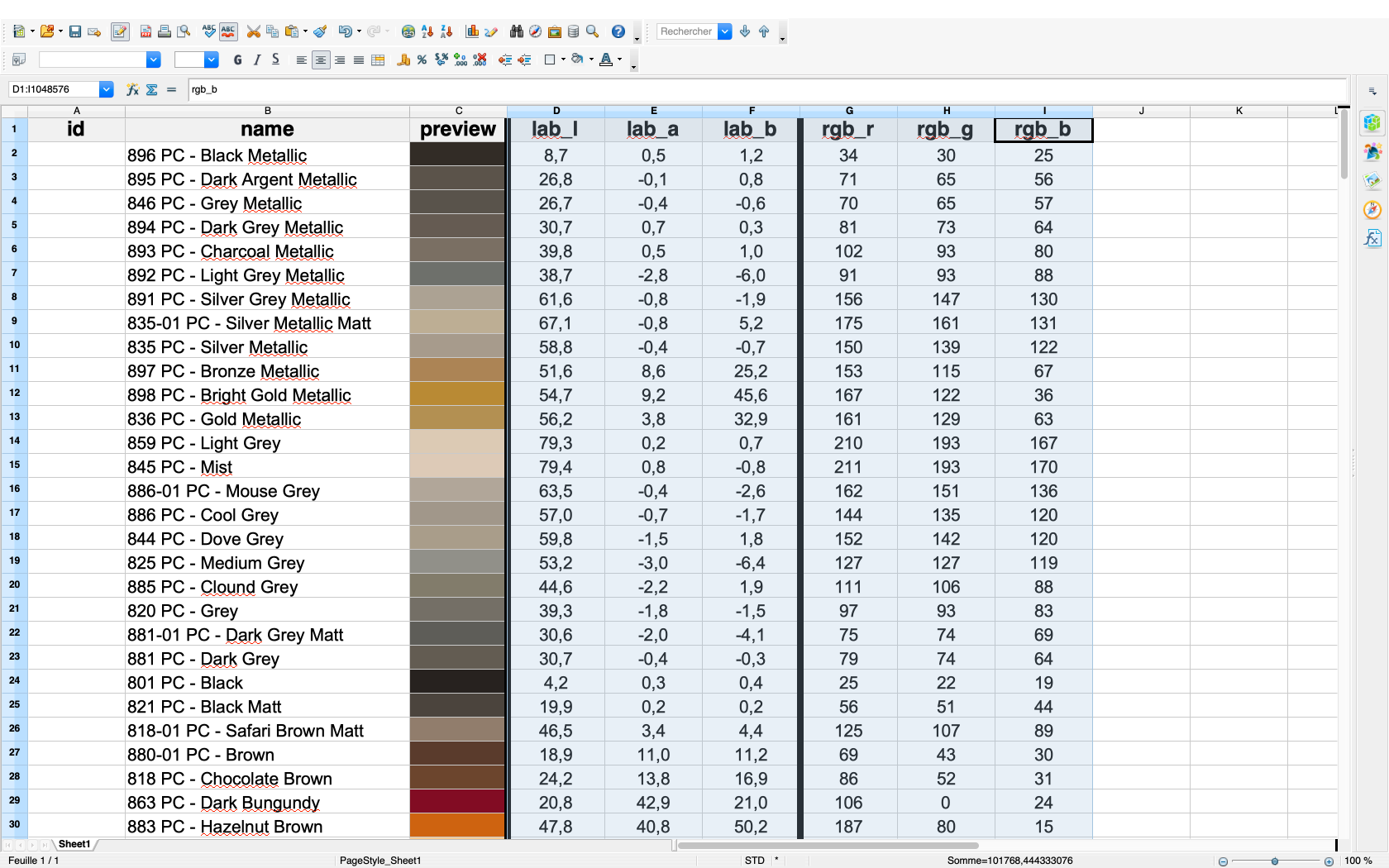1389x868 pixels.
Task: Open the Borders dropdown arrow
Action: pyautogui.click(x=563, y=60)
